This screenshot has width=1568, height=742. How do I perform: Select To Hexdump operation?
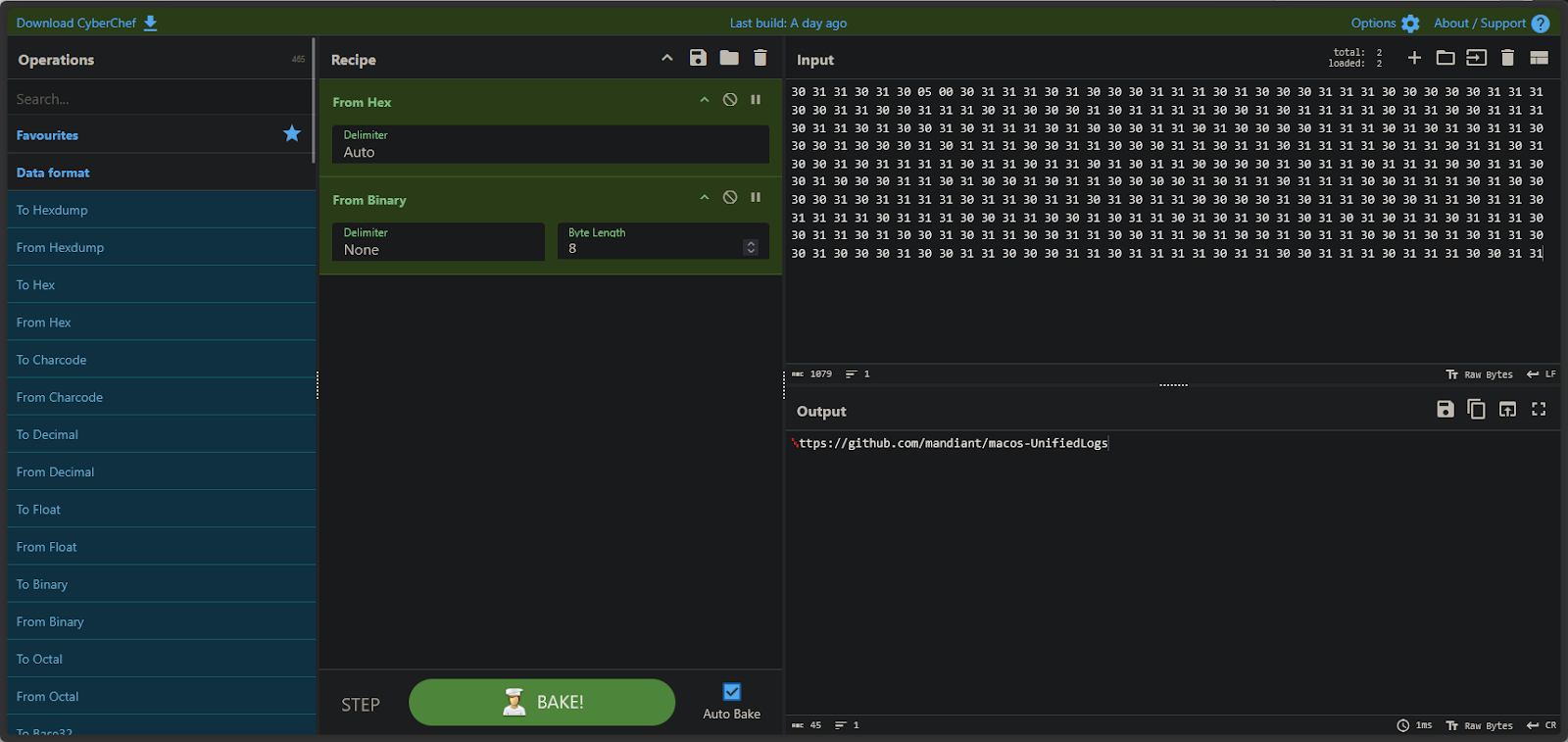point(162,210)
